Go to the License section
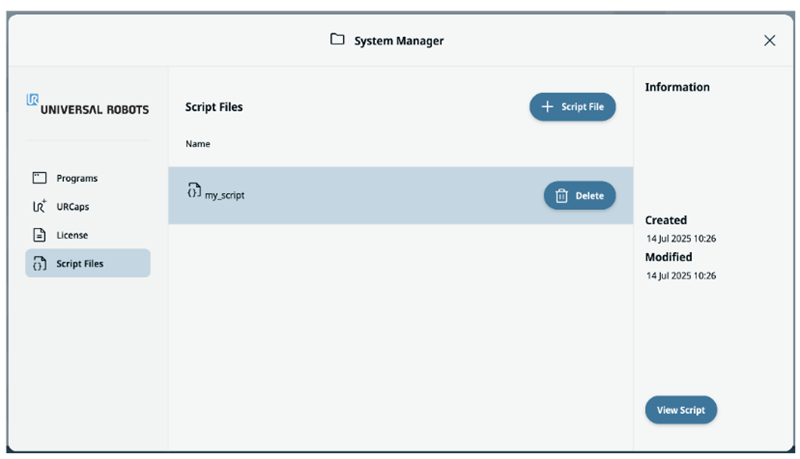Image resolution: width=800 pixels, height=459 pixels. coord(71,236)
